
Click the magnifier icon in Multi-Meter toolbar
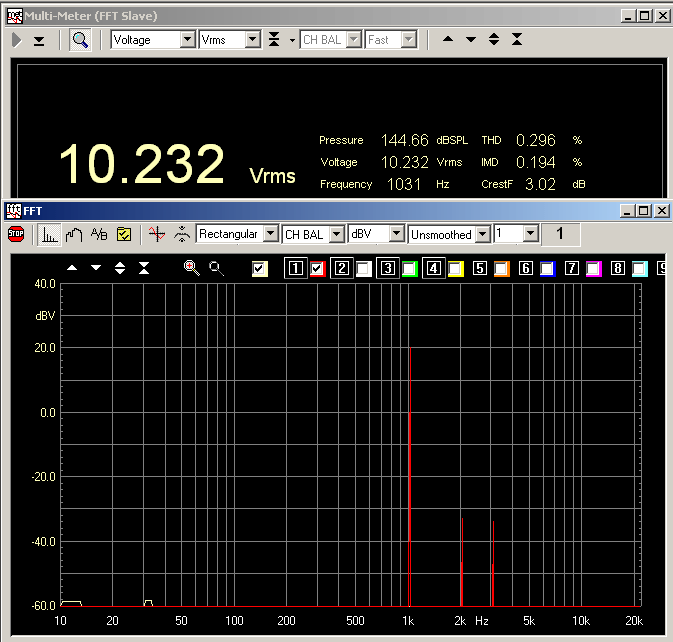tap(80, 40)
